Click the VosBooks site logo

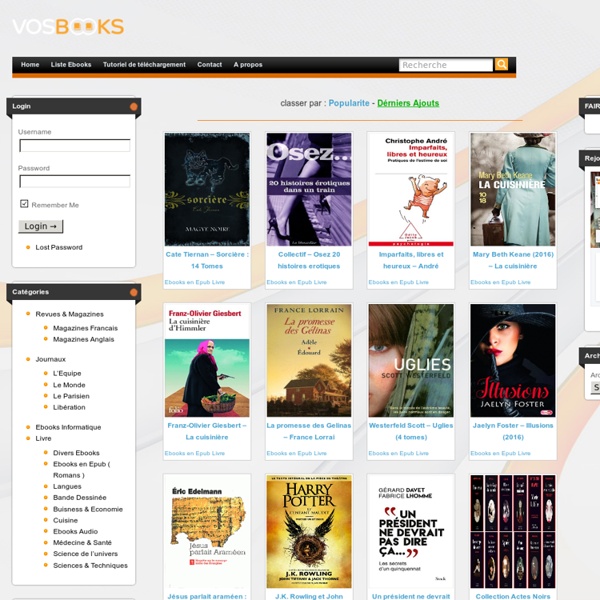[x=69, y=27]
